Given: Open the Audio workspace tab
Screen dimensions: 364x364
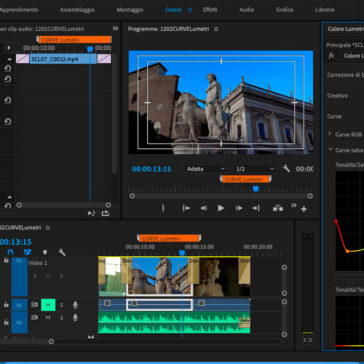Looking at the screenshot, I should [x=247, y=10].
